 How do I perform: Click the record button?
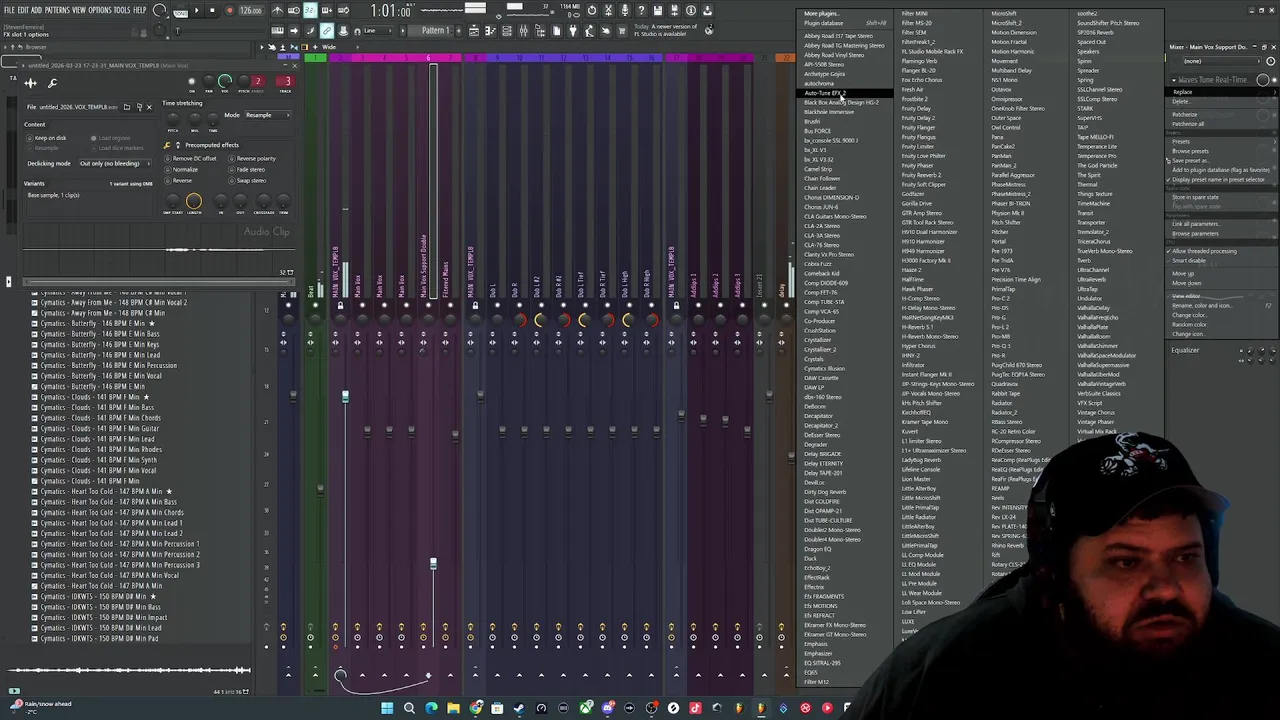(x=229, y=10)
